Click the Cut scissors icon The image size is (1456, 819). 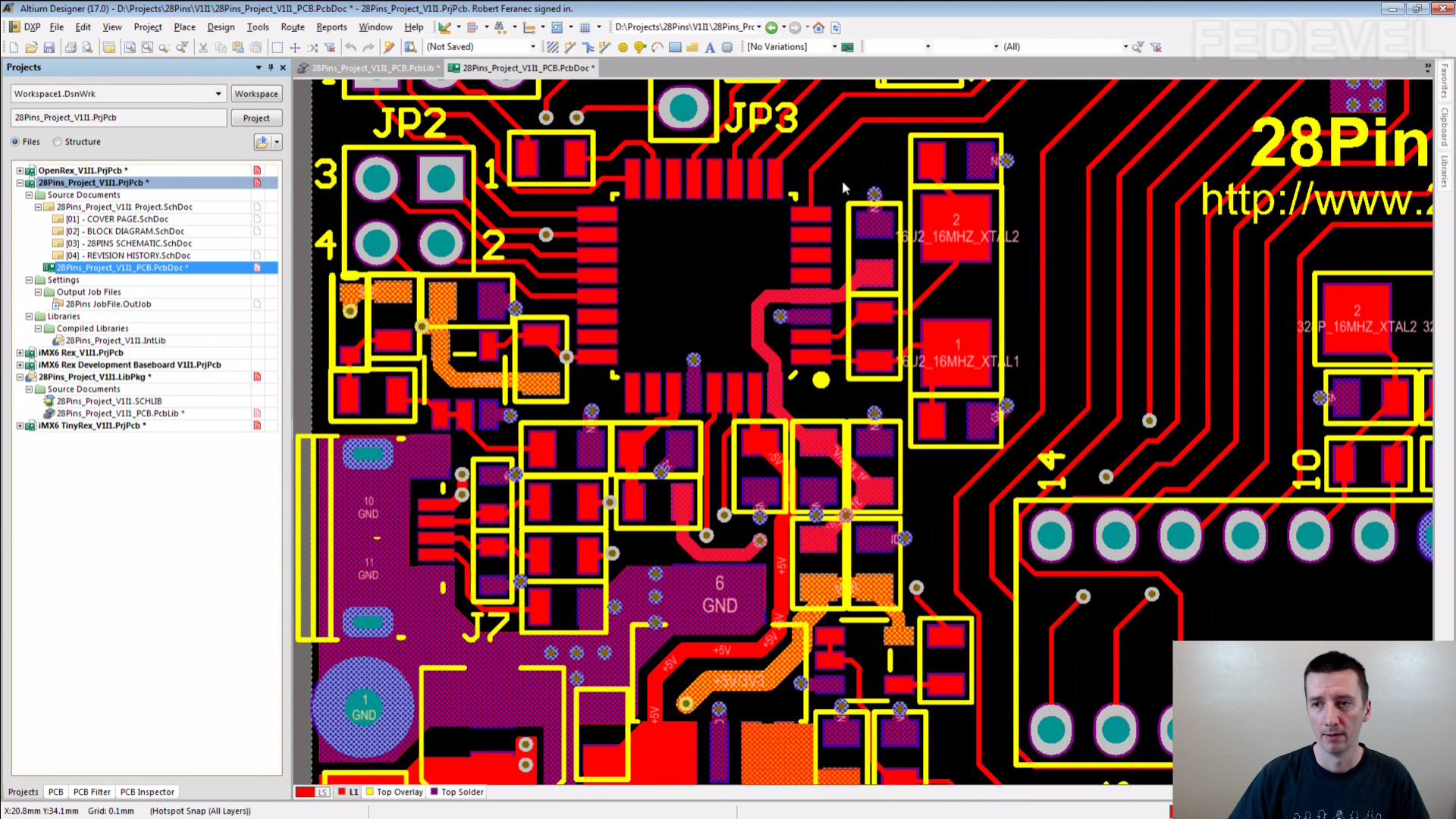203,47
